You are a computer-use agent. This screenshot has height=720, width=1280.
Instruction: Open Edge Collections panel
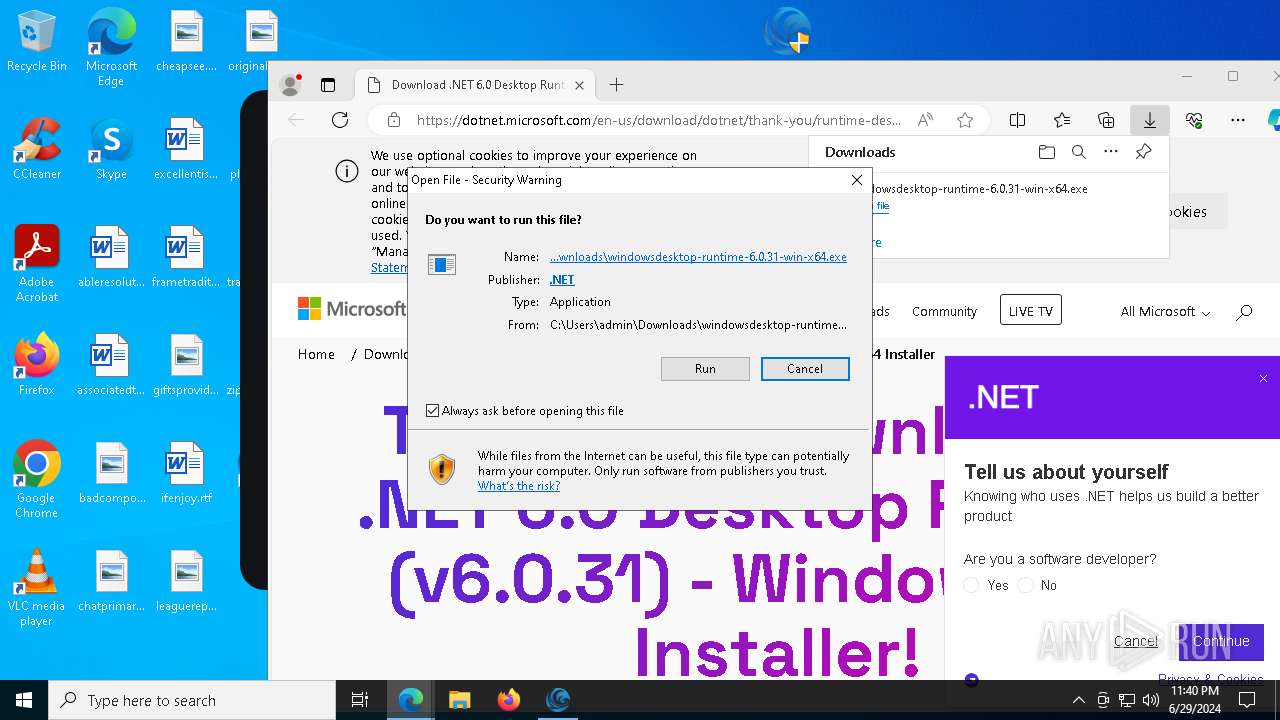tap(1106, 120)
